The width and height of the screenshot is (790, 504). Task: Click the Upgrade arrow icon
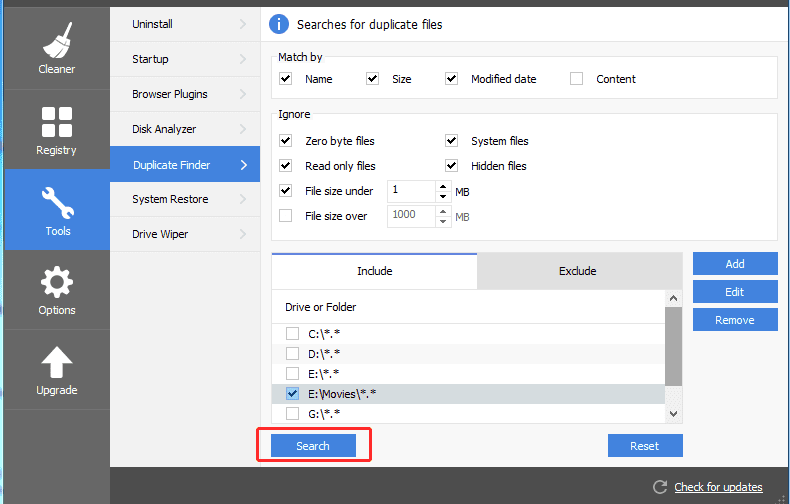(57, 363)
